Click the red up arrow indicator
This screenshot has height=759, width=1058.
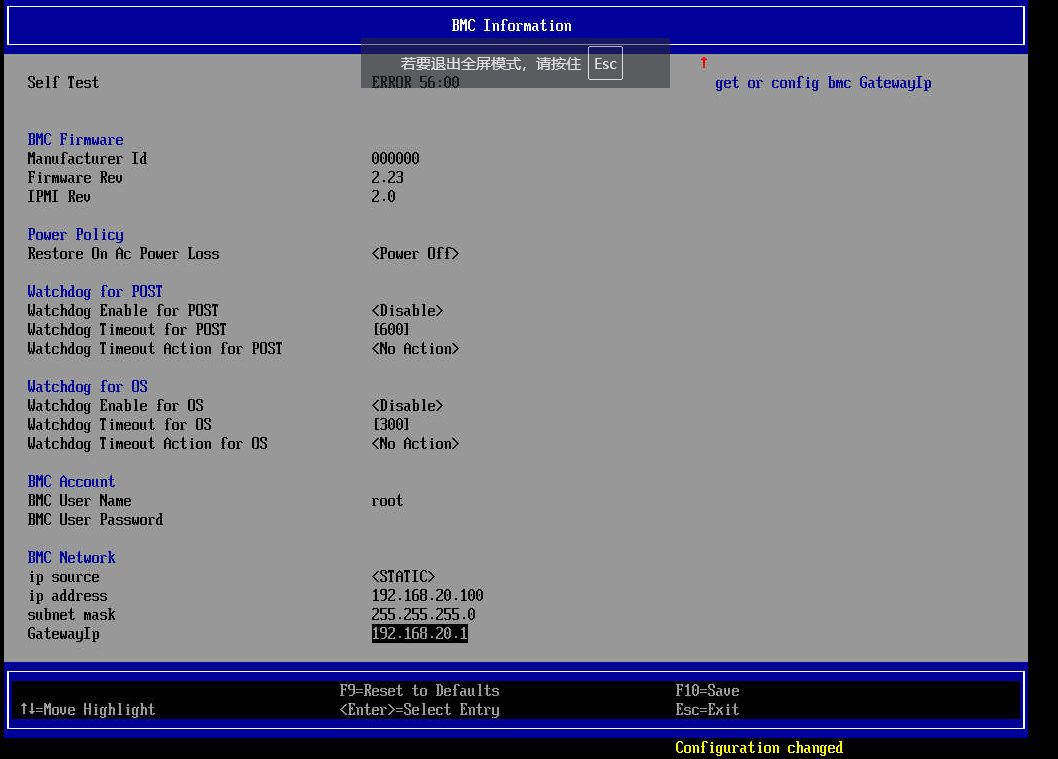tap(703, 62)
